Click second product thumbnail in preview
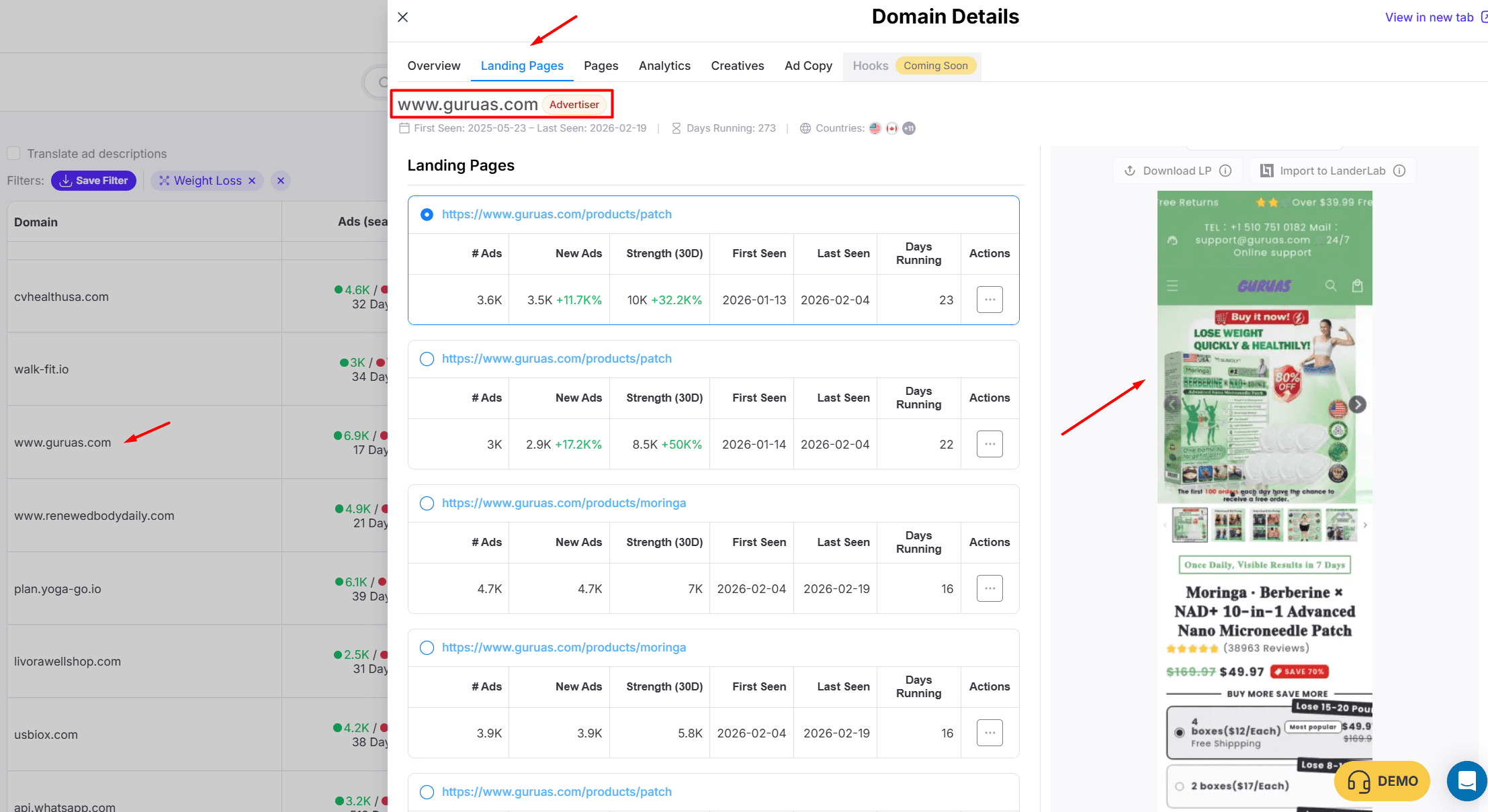The width and height of the screenshot is (1488, 812). coord(1227,525)
